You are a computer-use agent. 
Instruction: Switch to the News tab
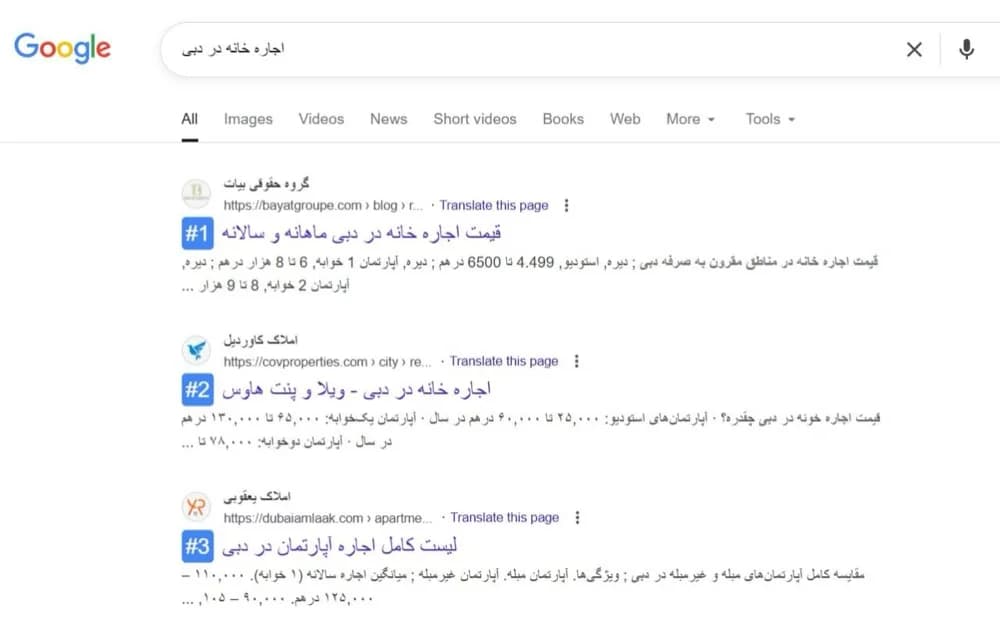[x=388, y=119]
